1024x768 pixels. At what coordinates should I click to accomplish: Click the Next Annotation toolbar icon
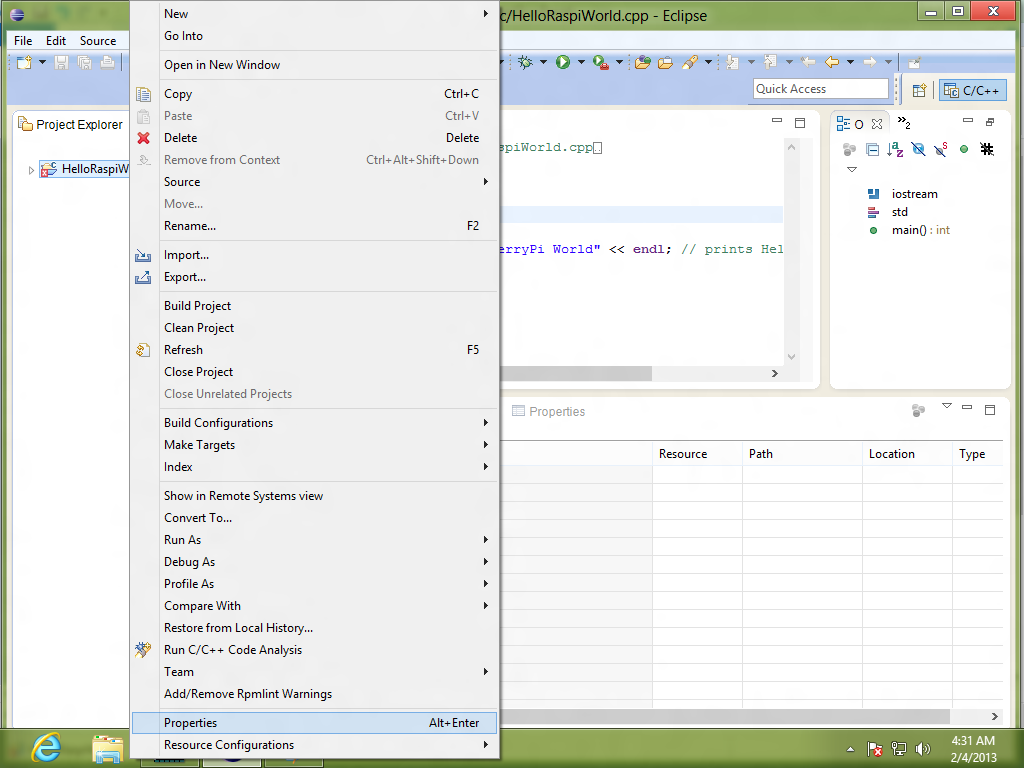point(733,62)
